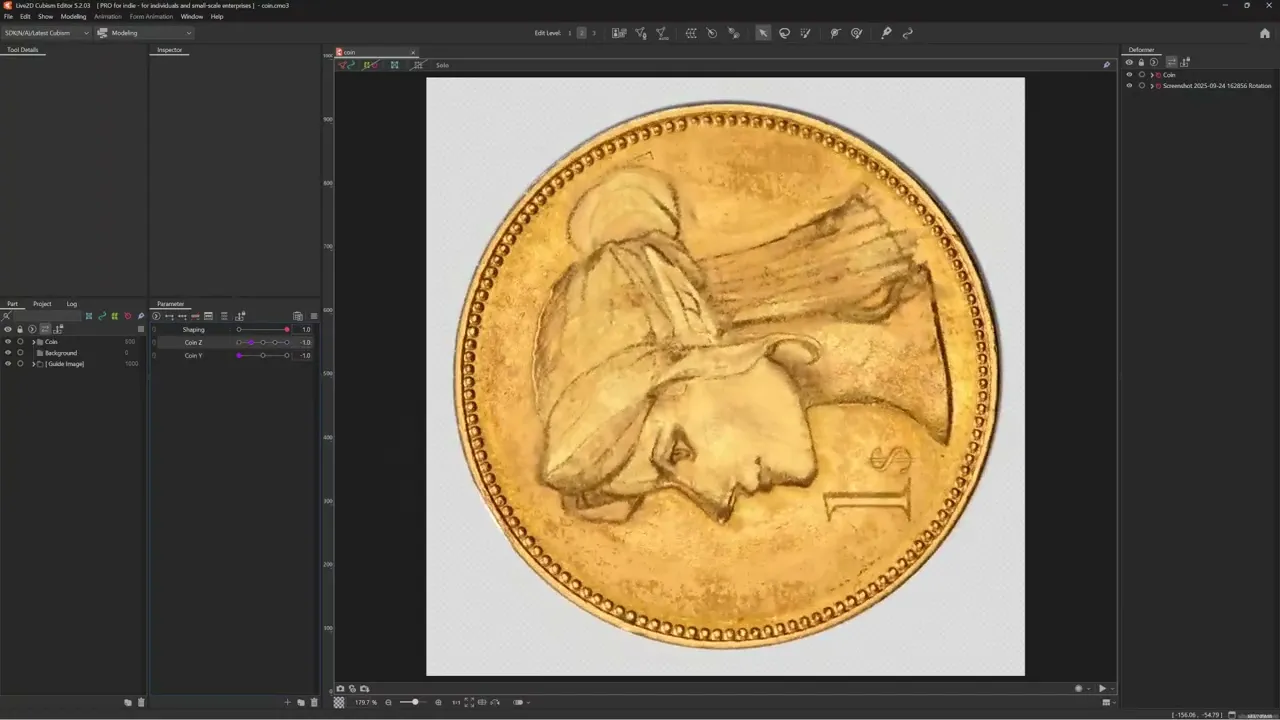Screen dimensions: 1280x720
Task: Open the record button dropdown arrow
Action: point(1089,688)
